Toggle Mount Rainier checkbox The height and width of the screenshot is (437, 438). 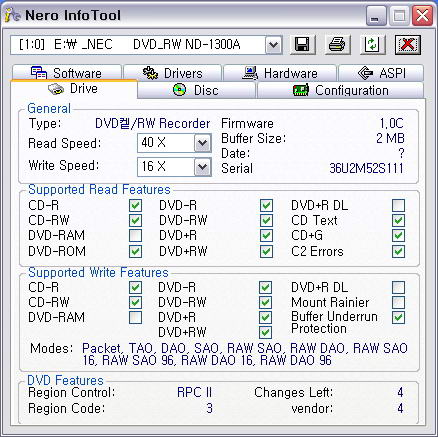coord(399,302)
